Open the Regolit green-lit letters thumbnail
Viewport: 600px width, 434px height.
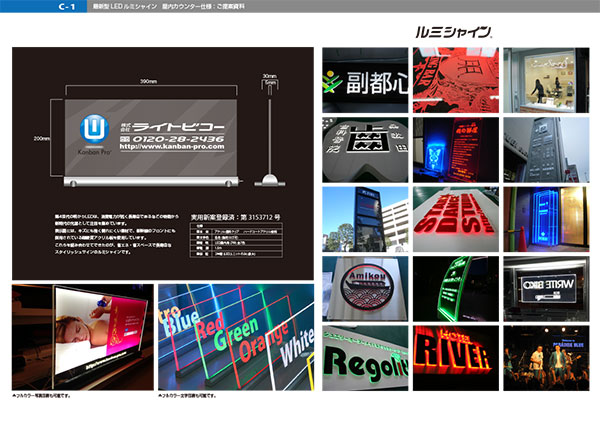pyautogui.click(x=365, y=358)
